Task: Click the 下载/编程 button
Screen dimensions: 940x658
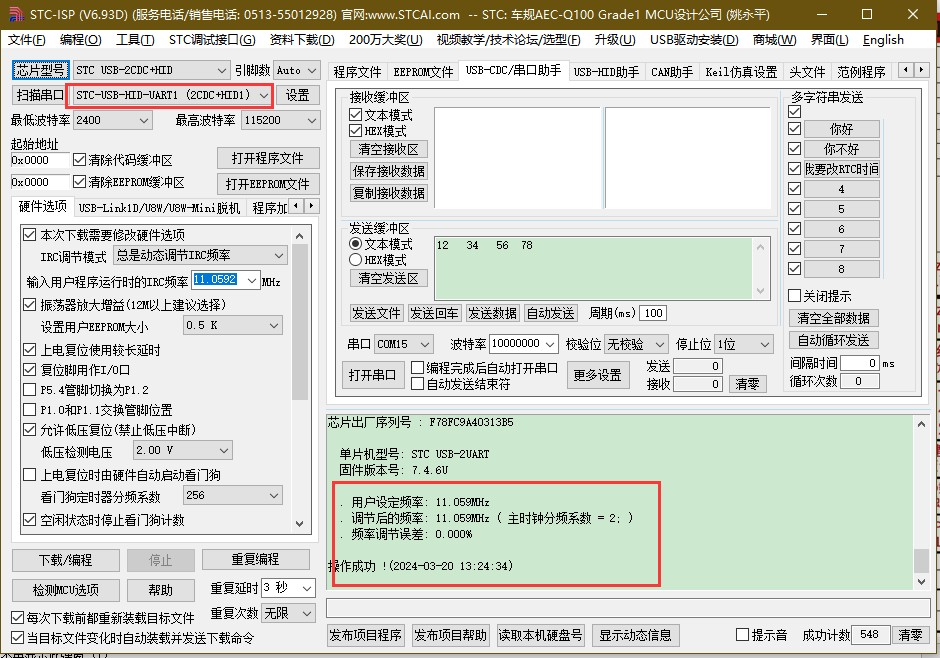Action: tap(65, 560)
